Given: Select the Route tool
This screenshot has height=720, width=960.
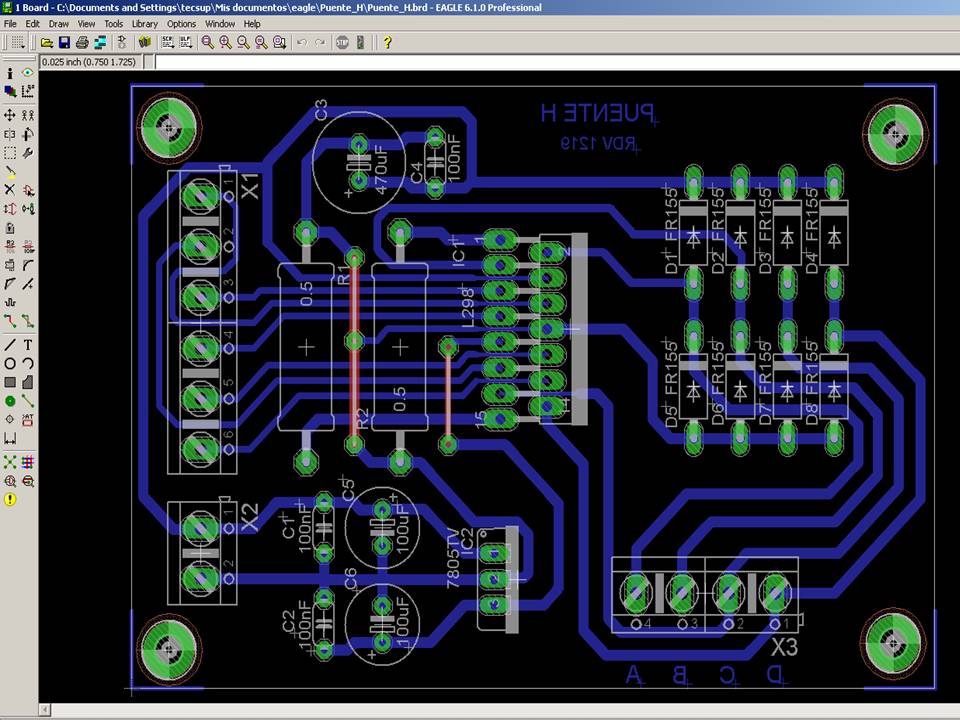Looking at the screenshot, I should 10,321.
